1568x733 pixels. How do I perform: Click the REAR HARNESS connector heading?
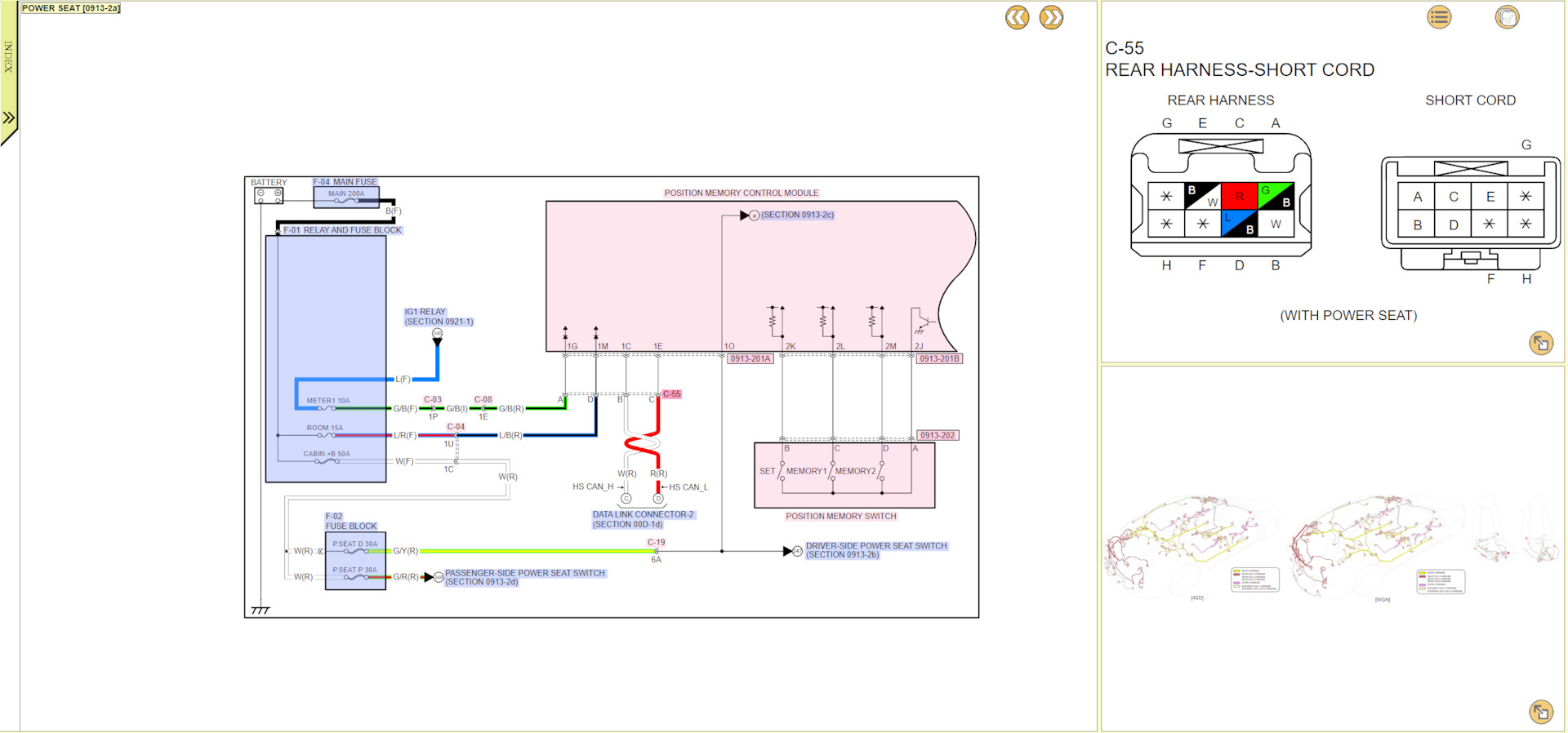(x=1220, y=100)
